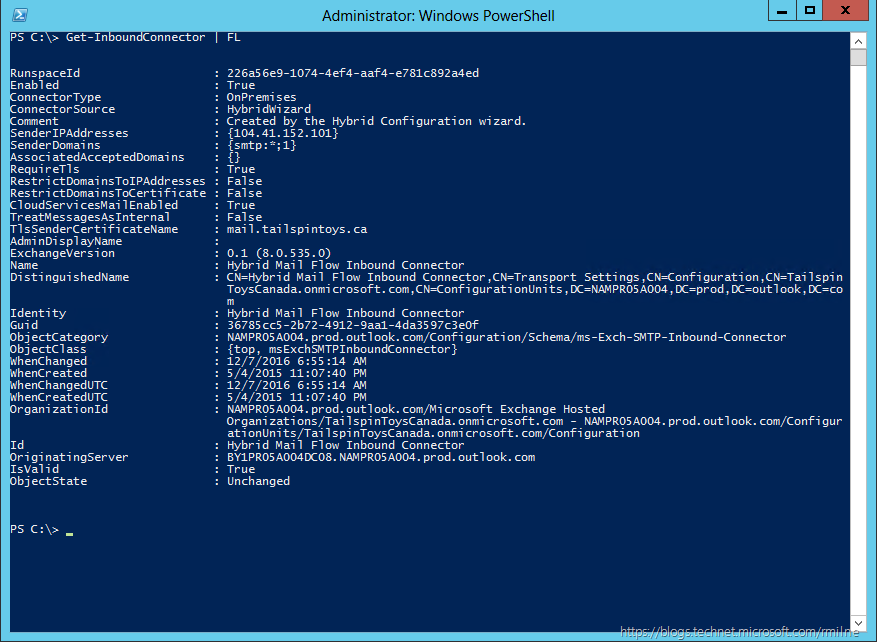Close the Administrator PowerShell window
Screen dimensions: 877x642
pos(846,11)
